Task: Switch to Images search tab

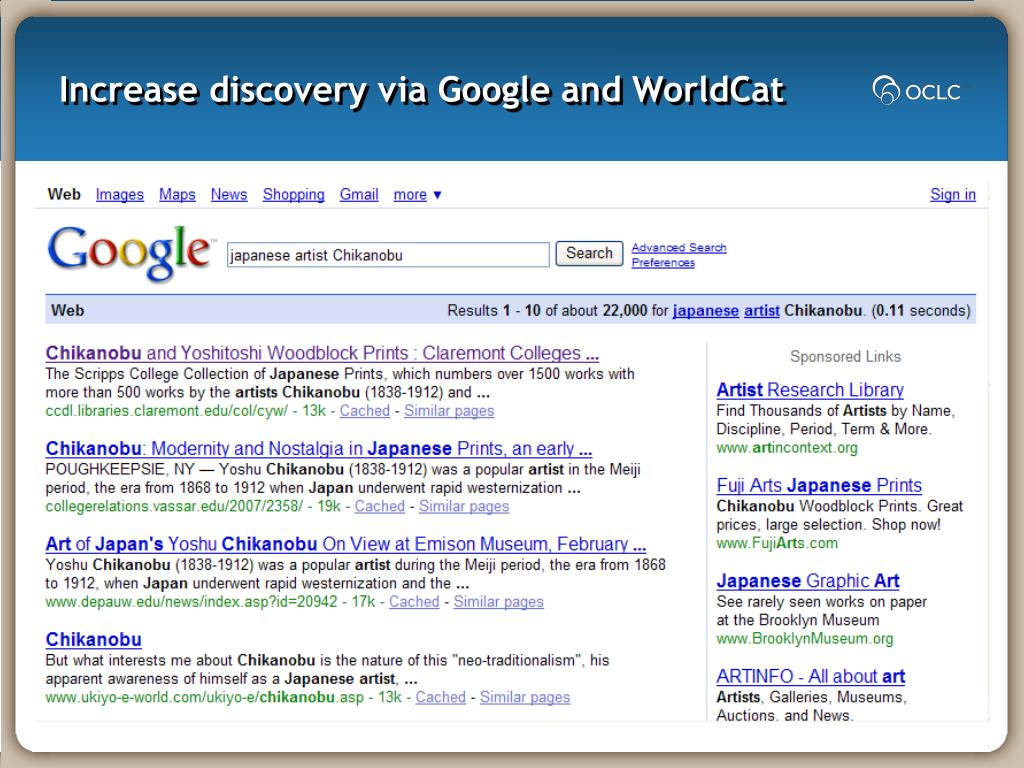Action: click(120, 195)
